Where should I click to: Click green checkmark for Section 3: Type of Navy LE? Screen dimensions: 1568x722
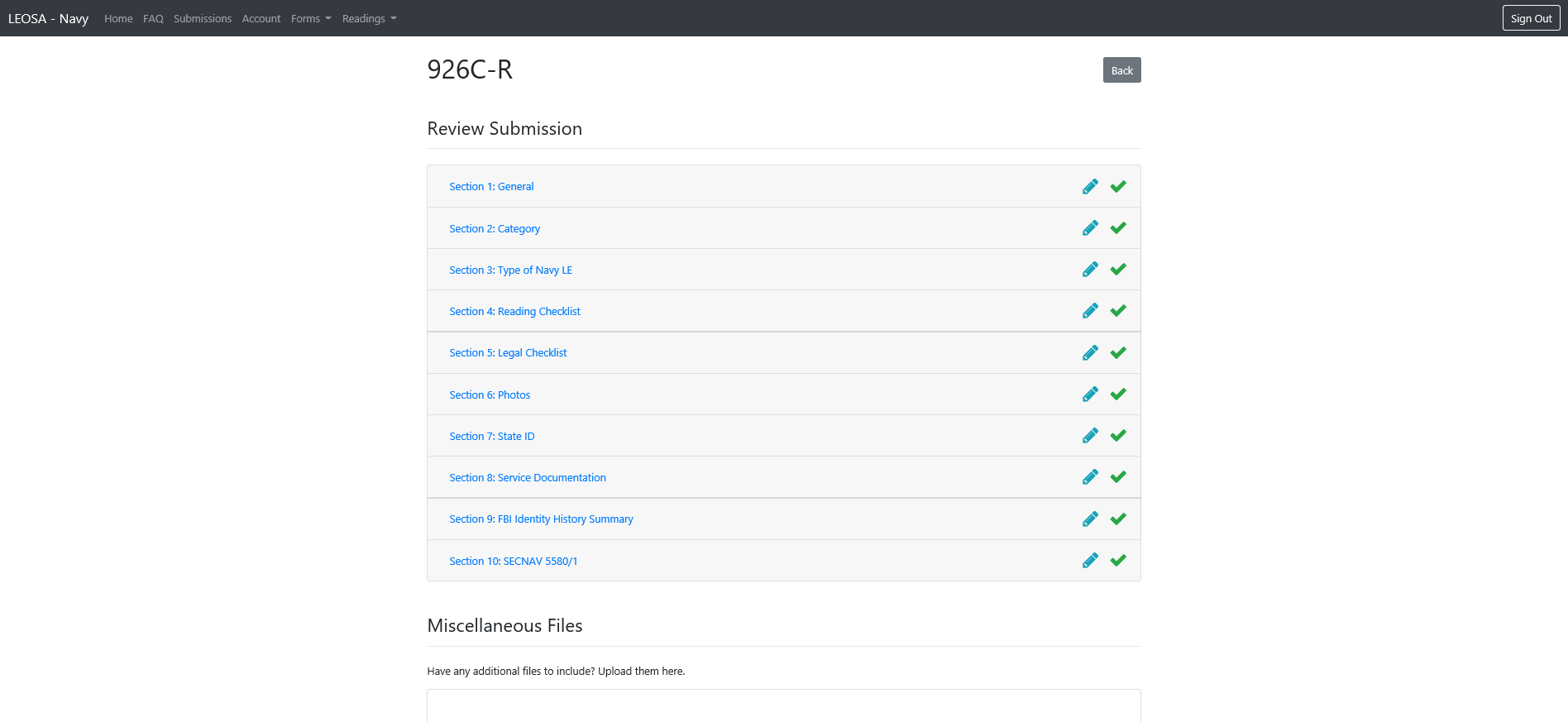pos(1118,270)
